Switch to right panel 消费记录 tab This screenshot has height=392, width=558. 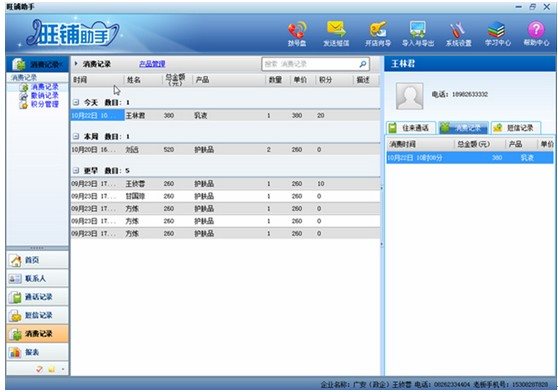pos(463,128)
